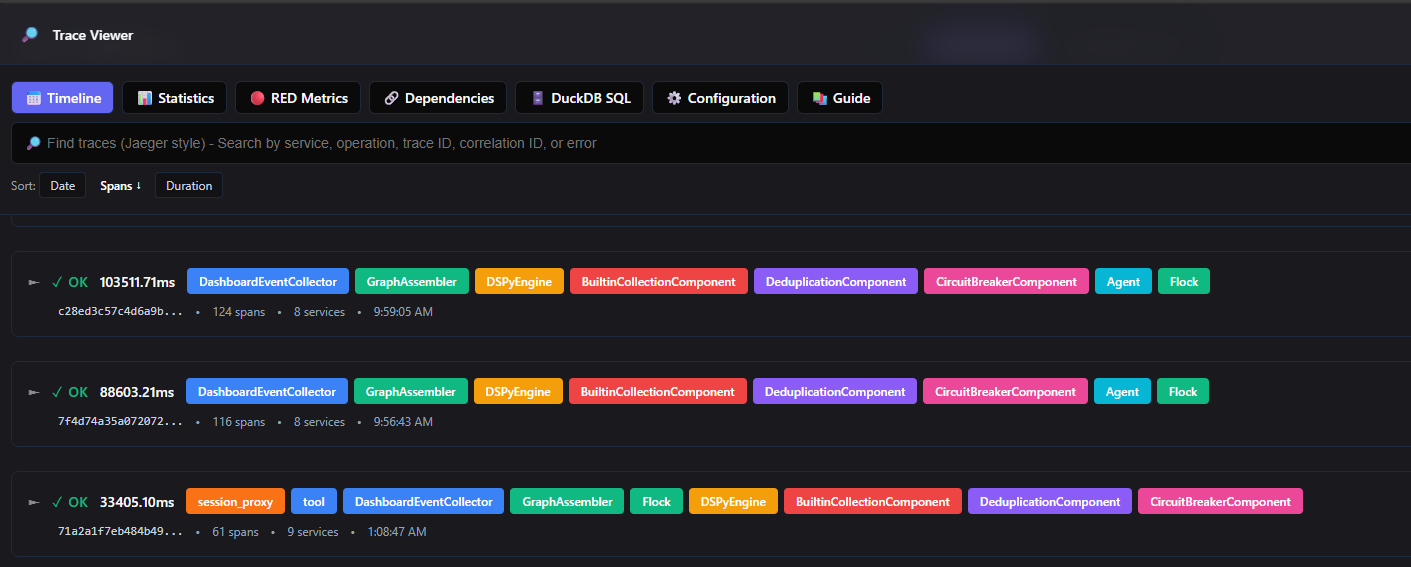Open the RED Metrics tab

[x=298, y=98]
